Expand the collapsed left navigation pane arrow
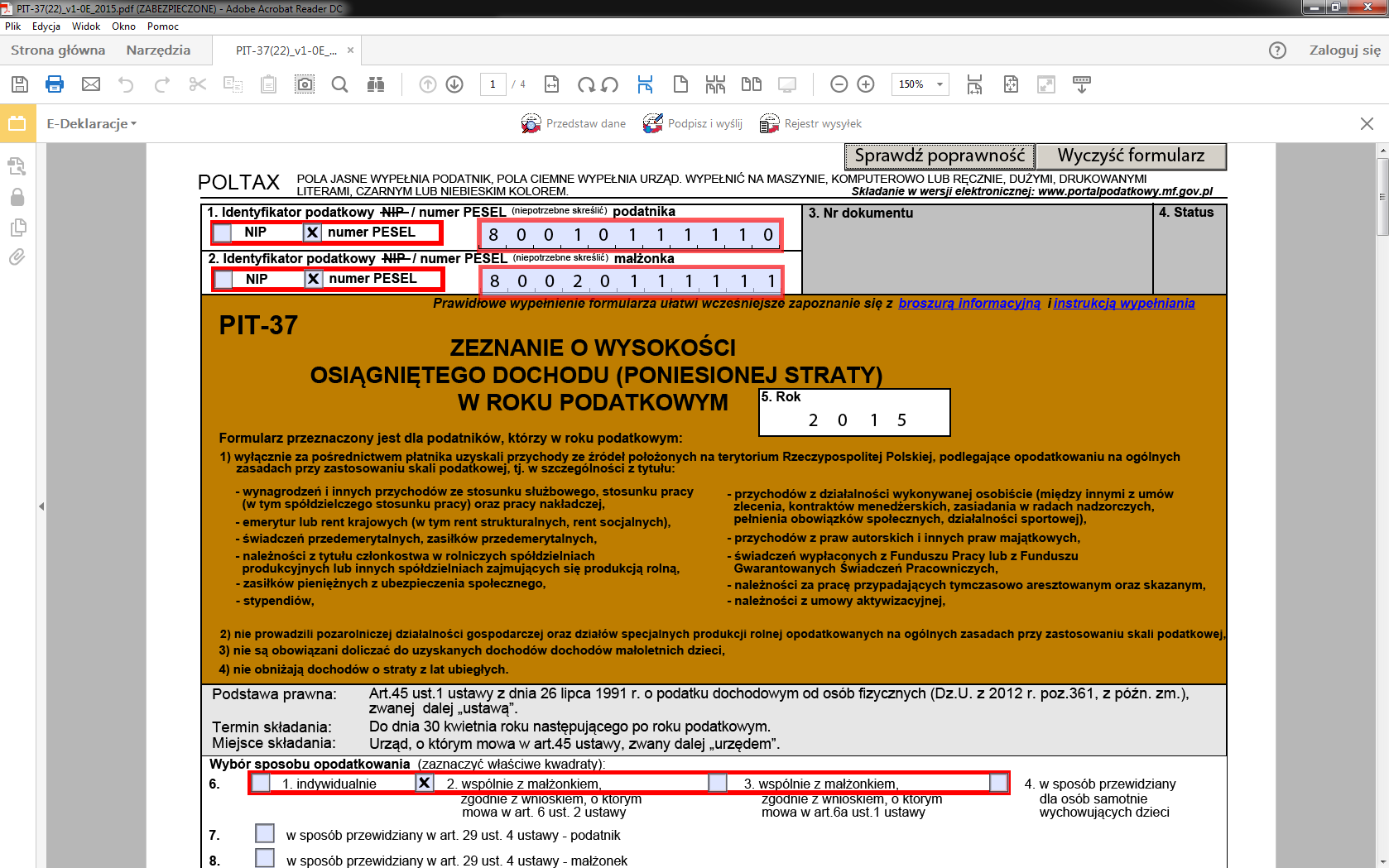The height and width of the screenshot is (868, 1389). click(41, 506)
